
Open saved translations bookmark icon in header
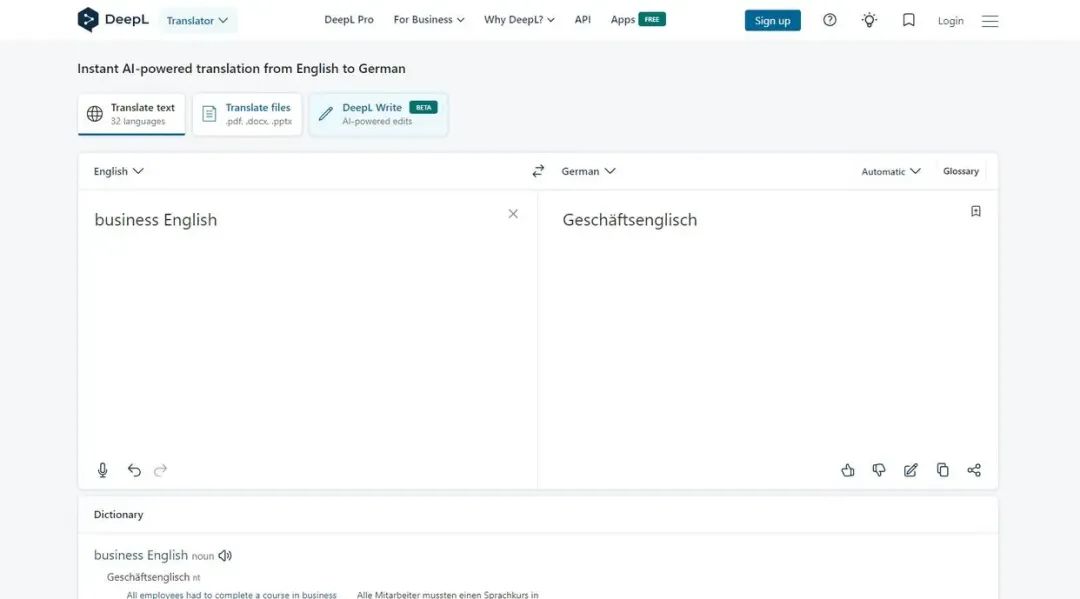click(x=908, y=20)
